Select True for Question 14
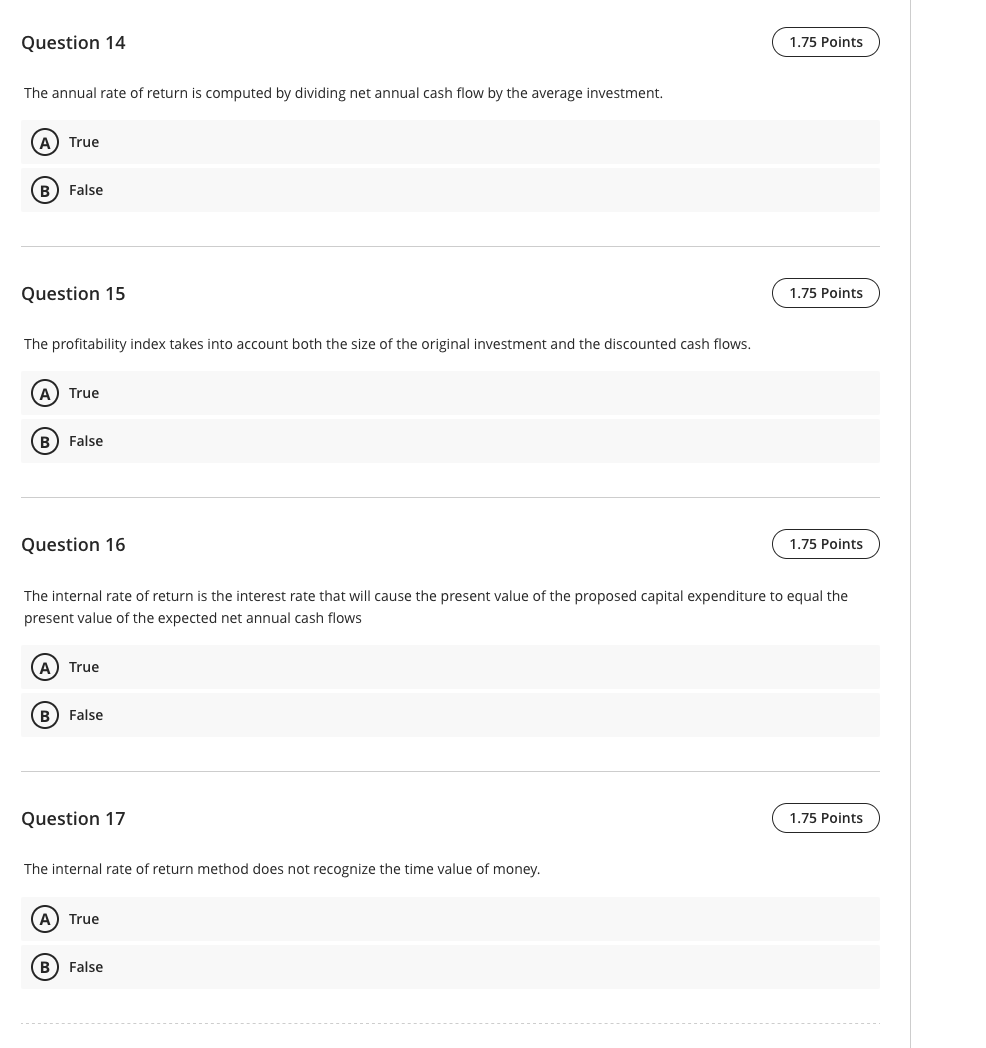The width and height of the screenshot is (986, 1048). tap(450, 142)
